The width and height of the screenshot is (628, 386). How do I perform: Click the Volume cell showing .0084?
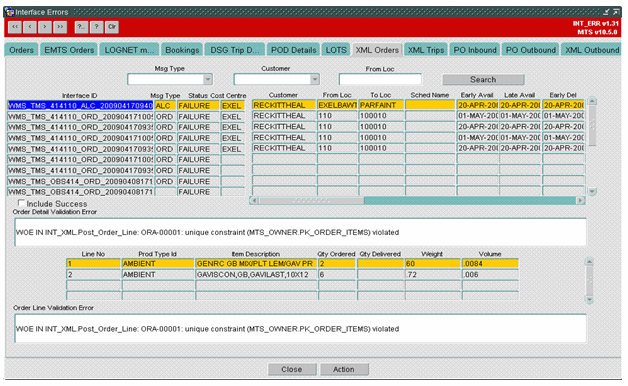point(490,263)
